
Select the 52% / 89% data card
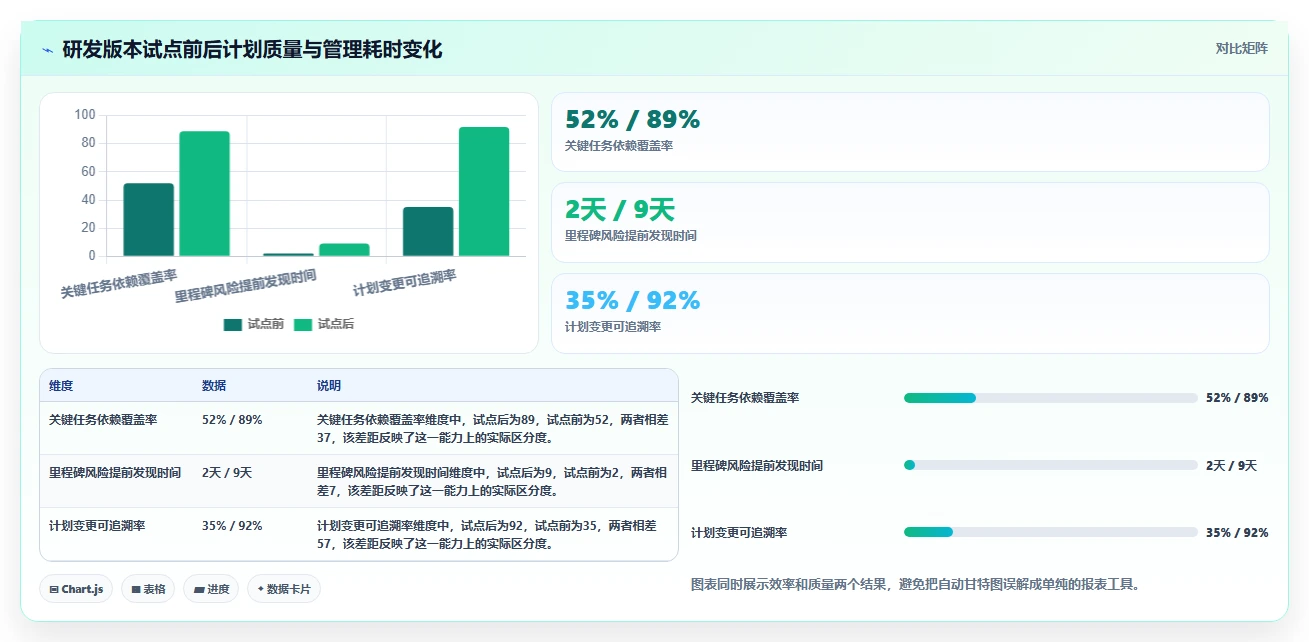pos(910,132)
